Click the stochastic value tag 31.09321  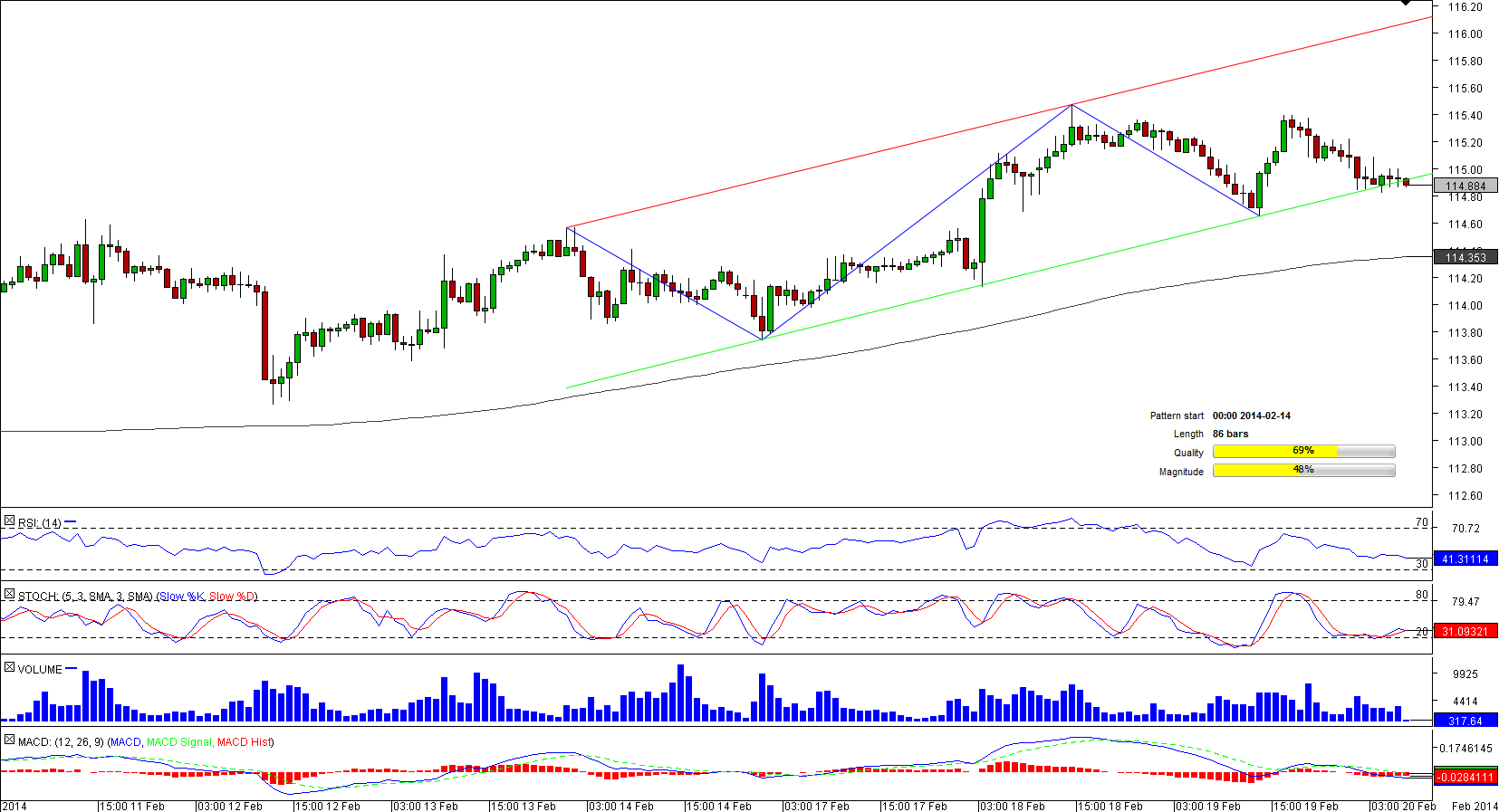[x=1465, y=632]
